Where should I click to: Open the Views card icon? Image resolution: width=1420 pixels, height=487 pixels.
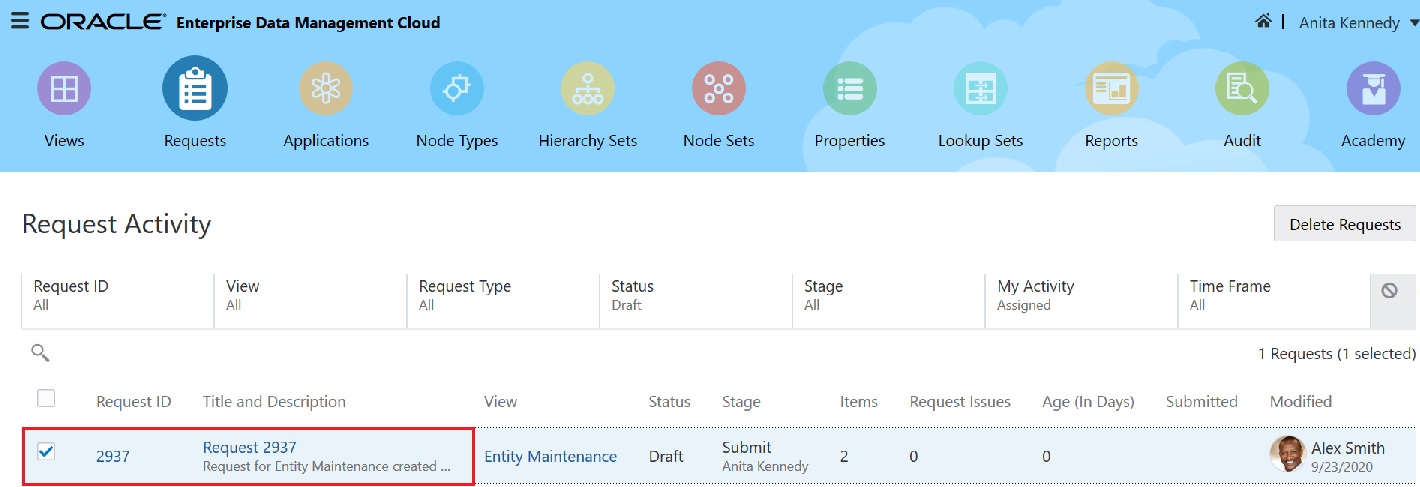64,89
